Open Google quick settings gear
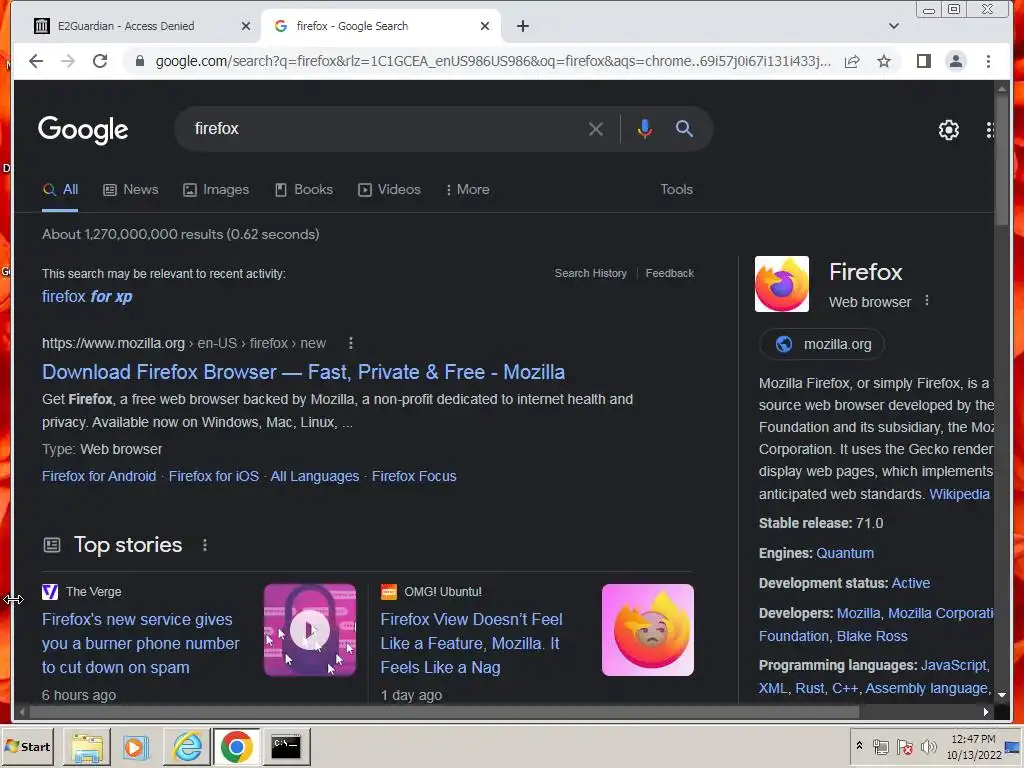1024x768 pixels. (948, 130)
